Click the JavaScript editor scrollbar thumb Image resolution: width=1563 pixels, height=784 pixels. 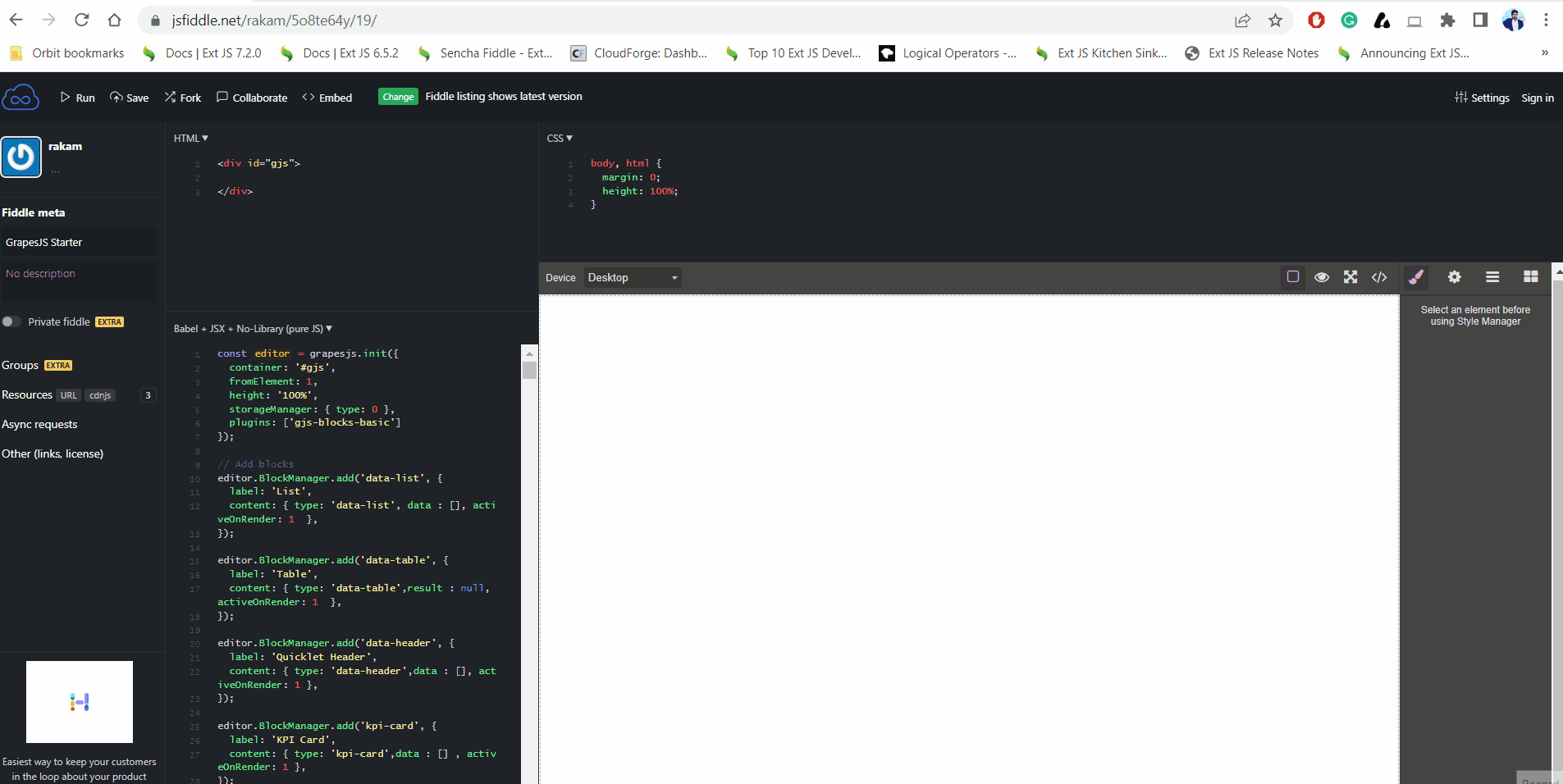coord(529,370)
